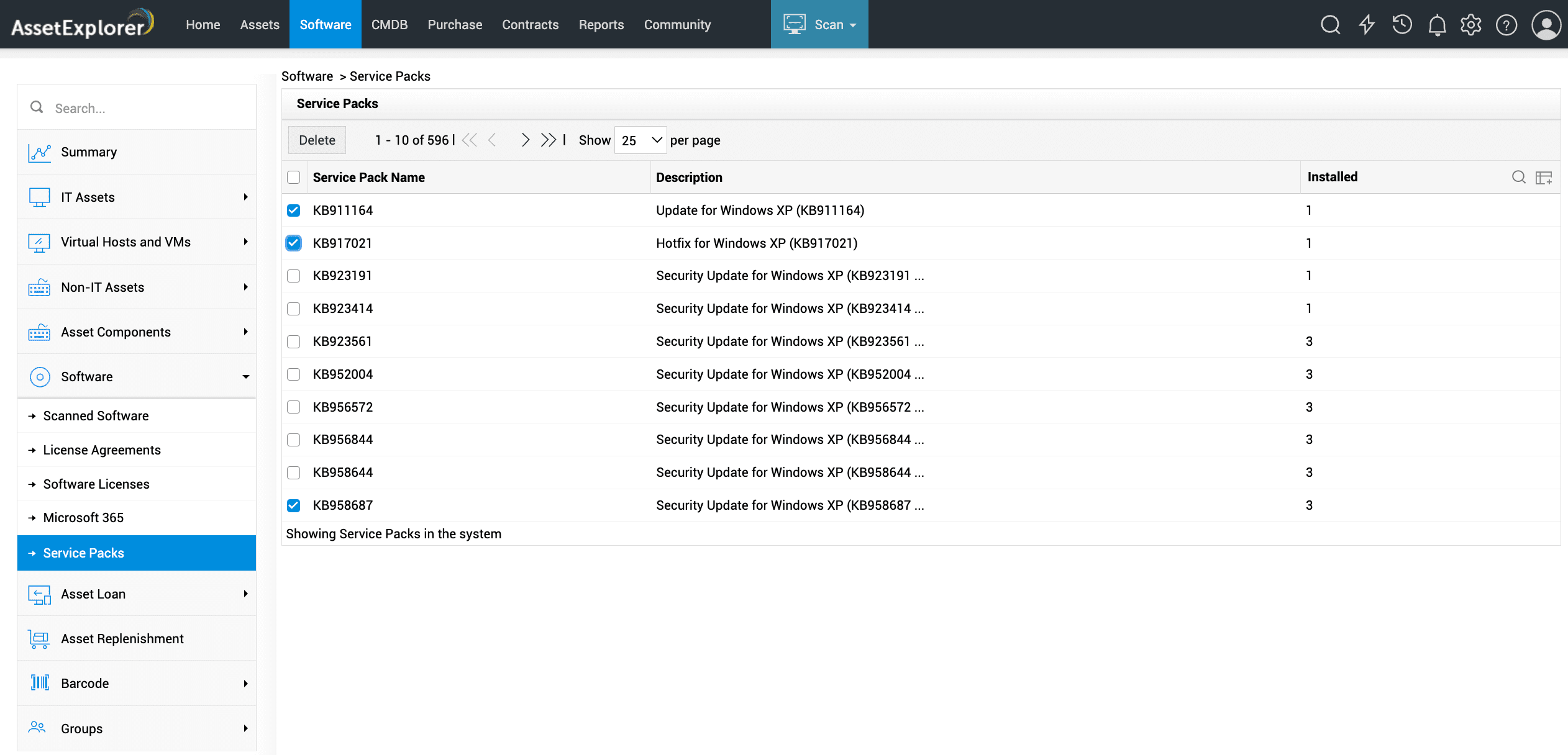The width and height of the screenshot is (1568, 755).
Task: Click the Delete button
Action: 317,140
